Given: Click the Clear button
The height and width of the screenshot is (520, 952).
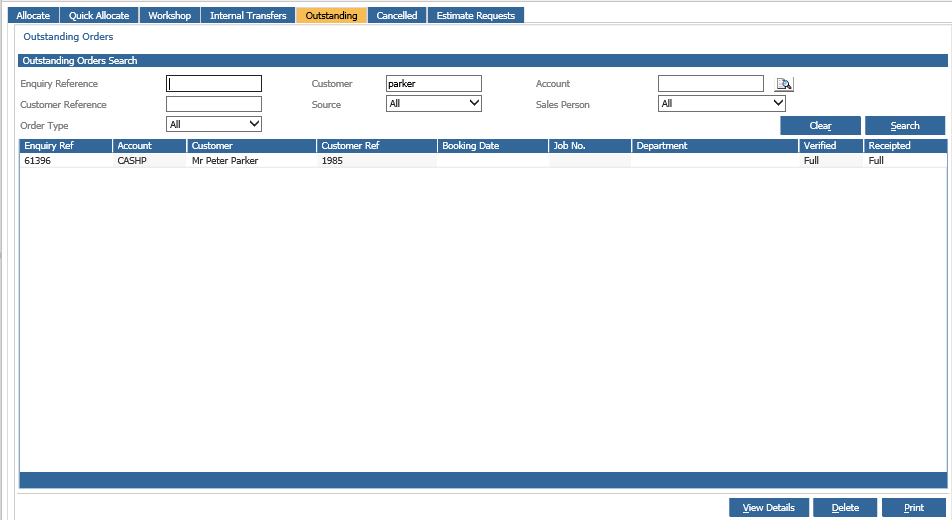Looking at the screenshot, I should 820,125.
